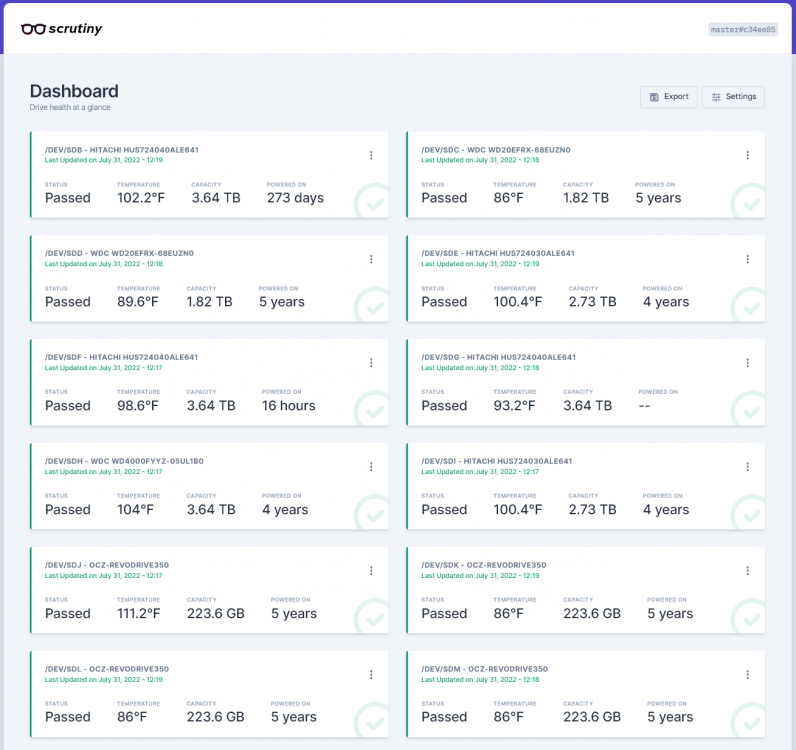796x750 pixels.
Task: Open the /DEV/SDB - HITACHI HUS724040ALE641 drive details
Action: (121, 150)
